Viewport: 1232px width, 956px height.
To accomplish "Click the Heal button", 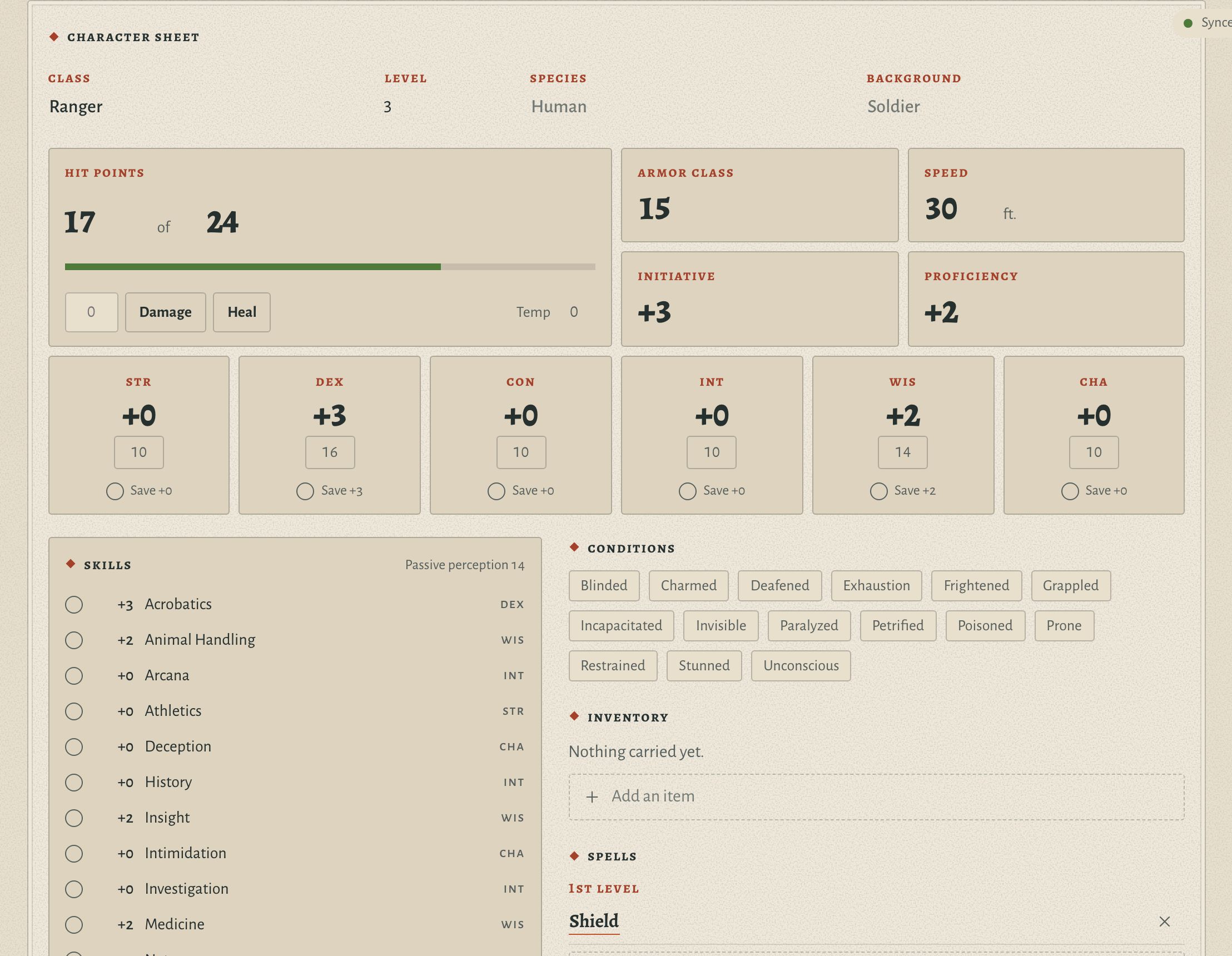I will click(241, 312).
